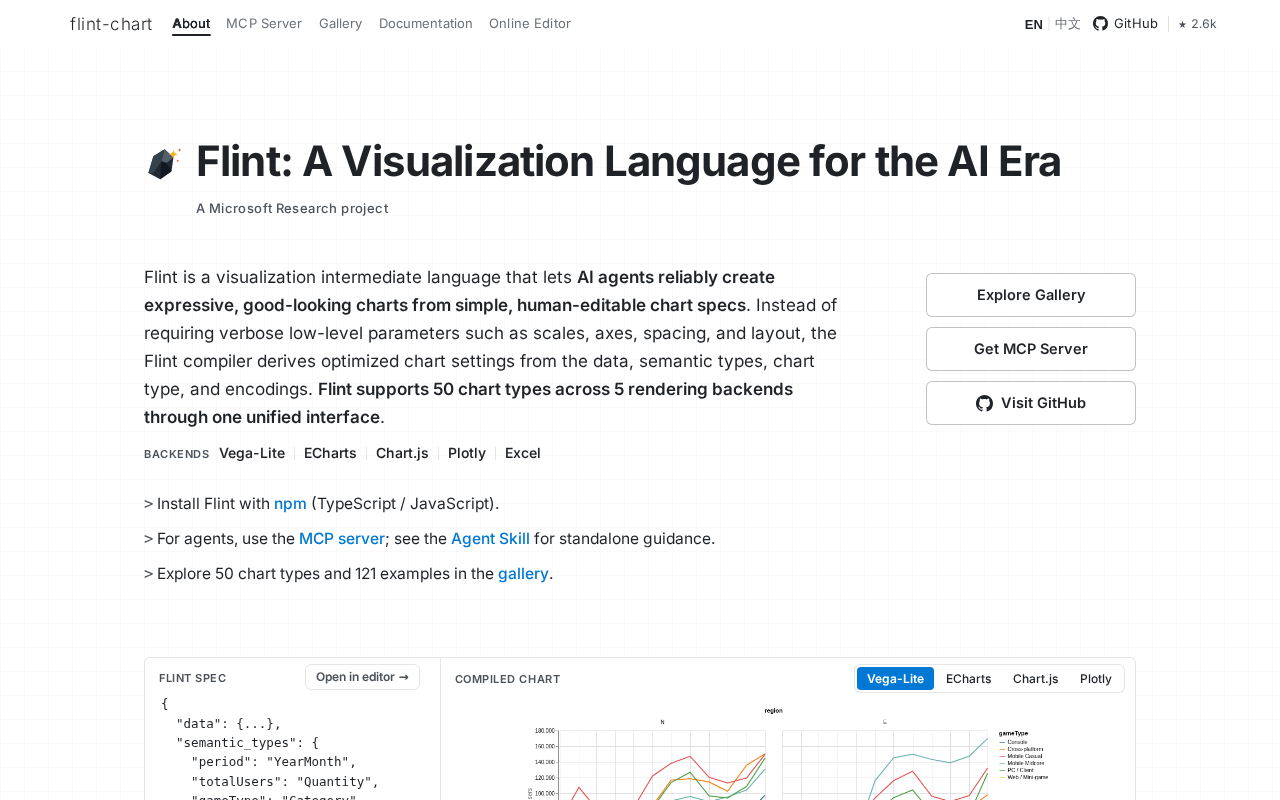Click the GitHub octocat icon in header
This screenshot has width=1280, height=800.
1100,24
